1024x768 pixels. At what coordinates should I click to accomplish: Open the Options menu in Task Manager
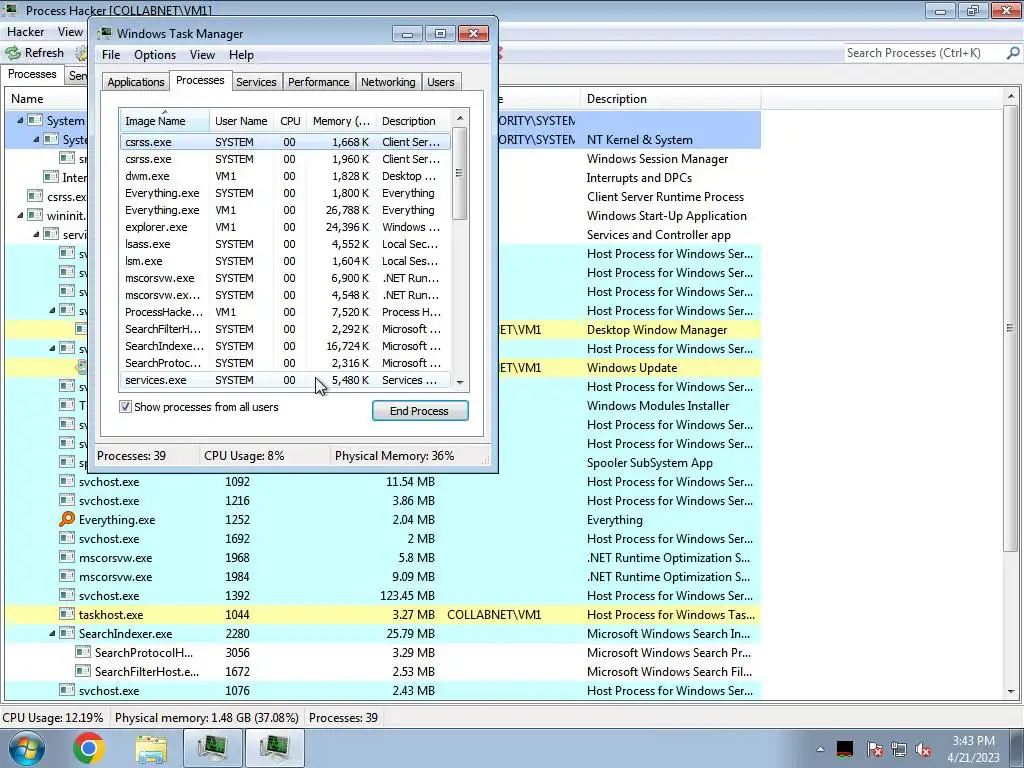155,55
